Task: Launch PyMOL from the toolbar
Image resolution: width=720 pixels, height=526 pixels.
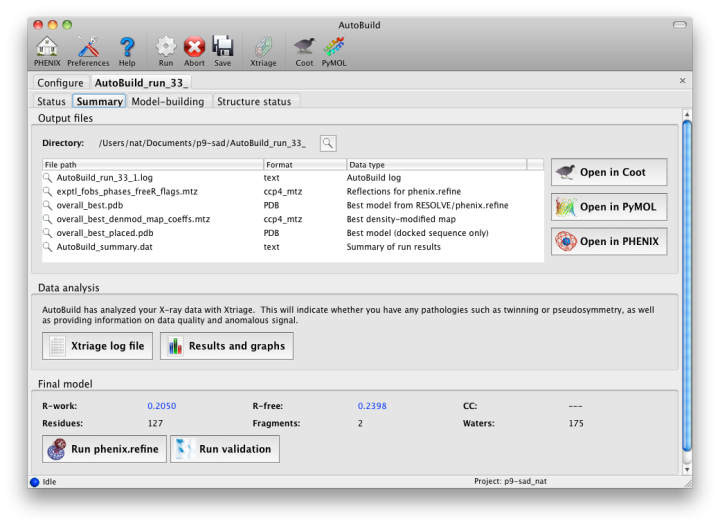Action: [x=334, y=50]
